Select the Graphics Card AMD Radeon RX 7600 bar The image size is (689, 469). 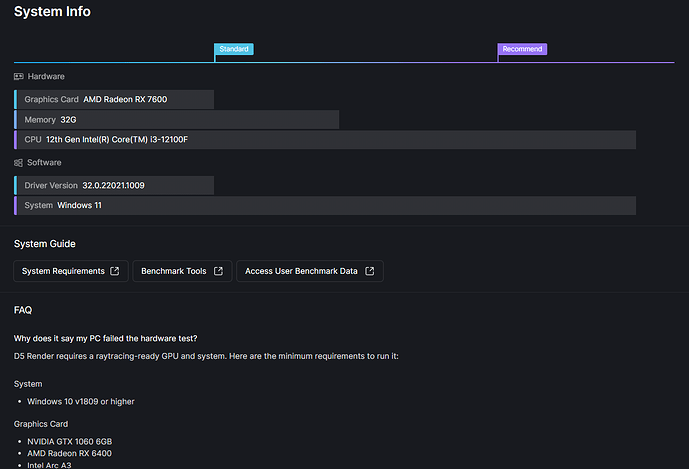coord(114,100)
